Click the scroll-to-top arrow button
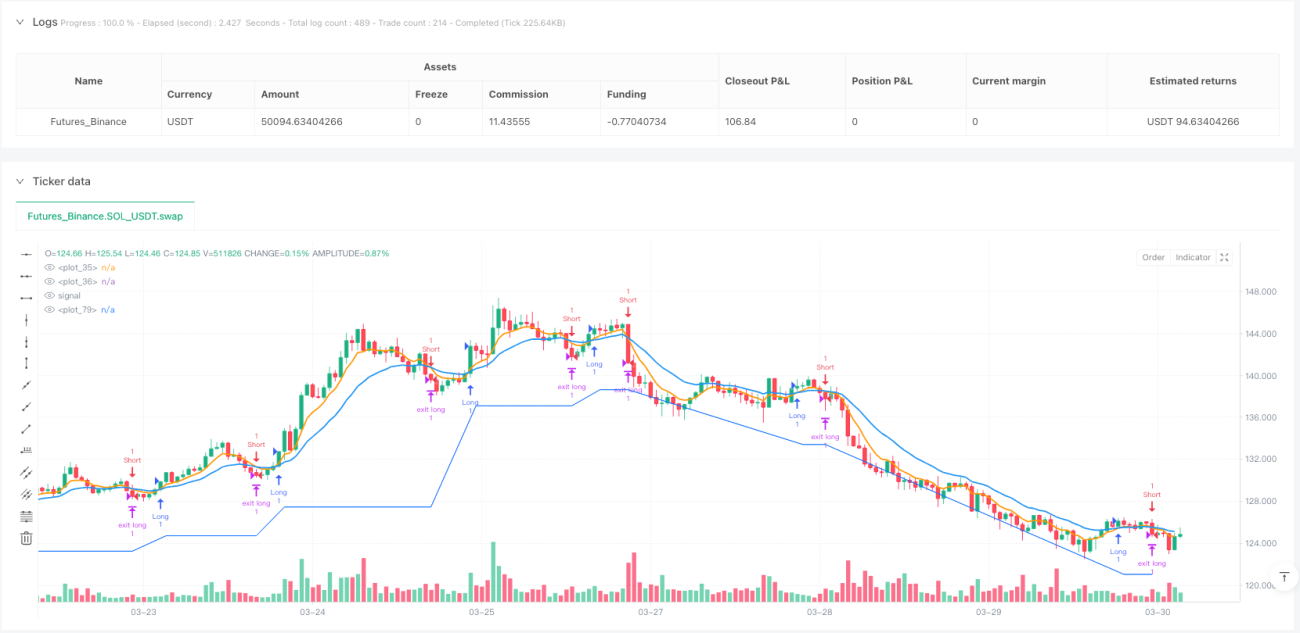The image size is (1300, 633). coord(1285,577)
